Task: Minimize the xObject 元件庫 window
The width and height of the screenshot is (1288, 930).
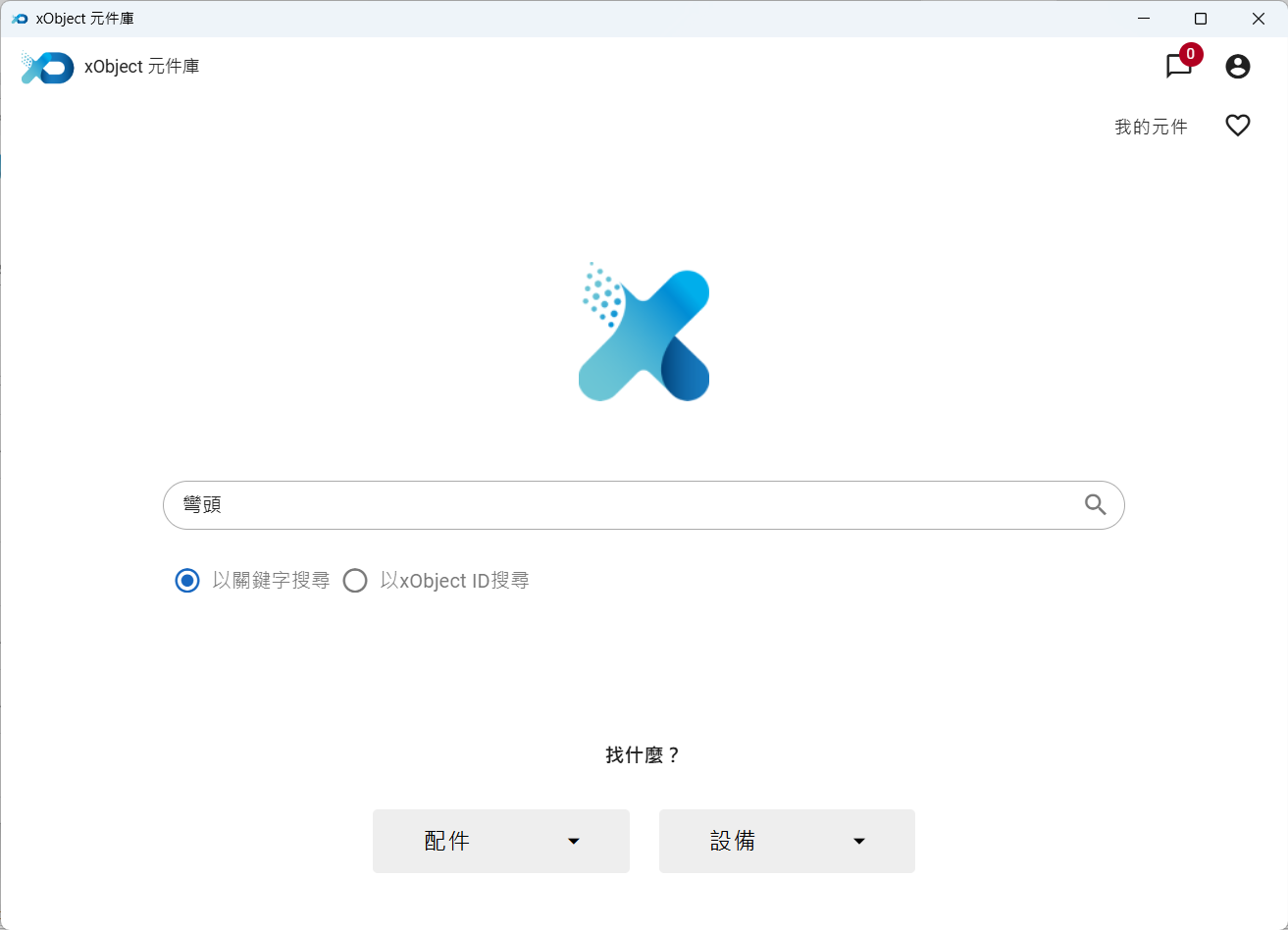Action: pos(1143,19)
